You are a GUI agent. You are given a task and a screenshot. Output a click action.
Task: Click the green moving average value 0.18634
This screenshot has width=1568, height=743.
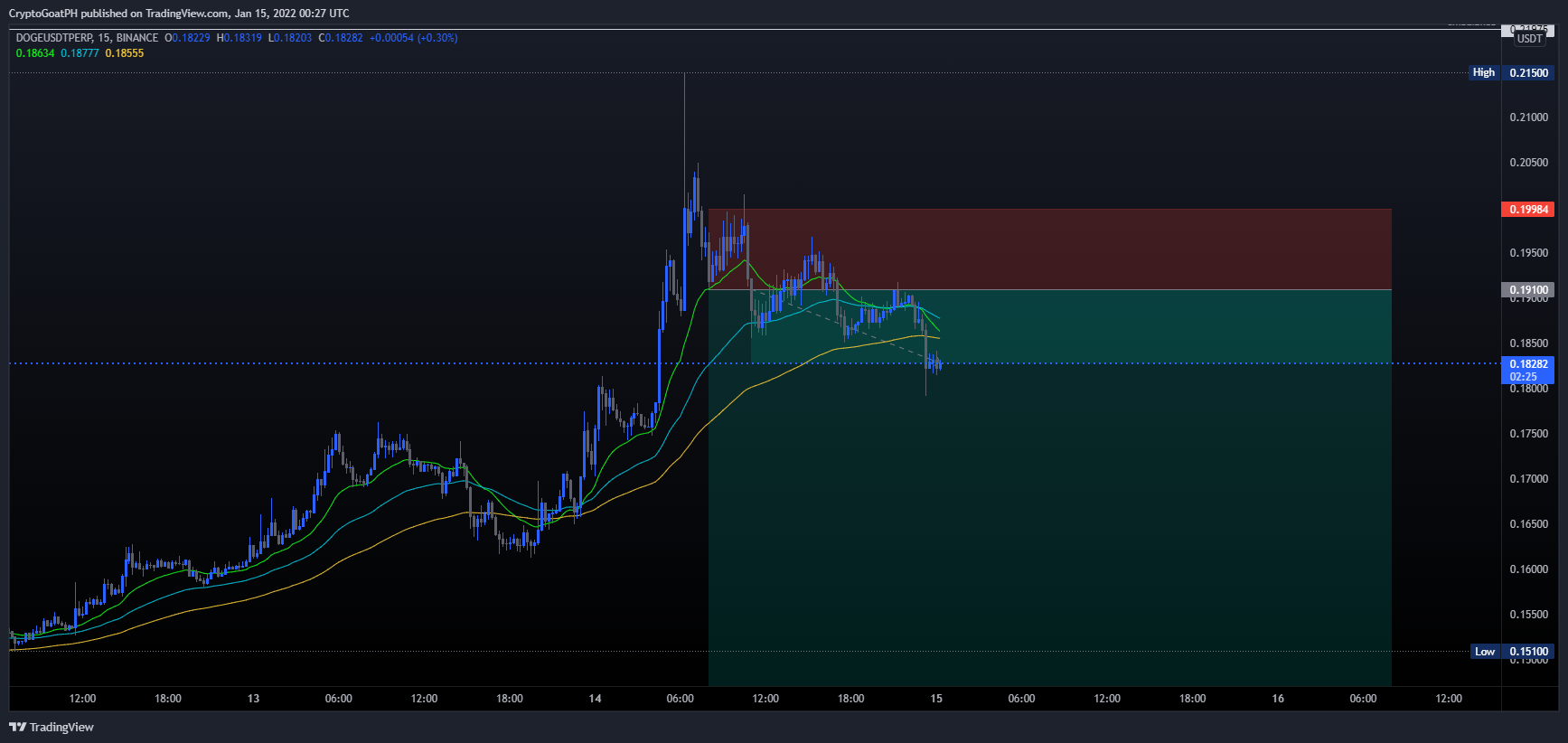pyautogui.click(x=35, y=53)
